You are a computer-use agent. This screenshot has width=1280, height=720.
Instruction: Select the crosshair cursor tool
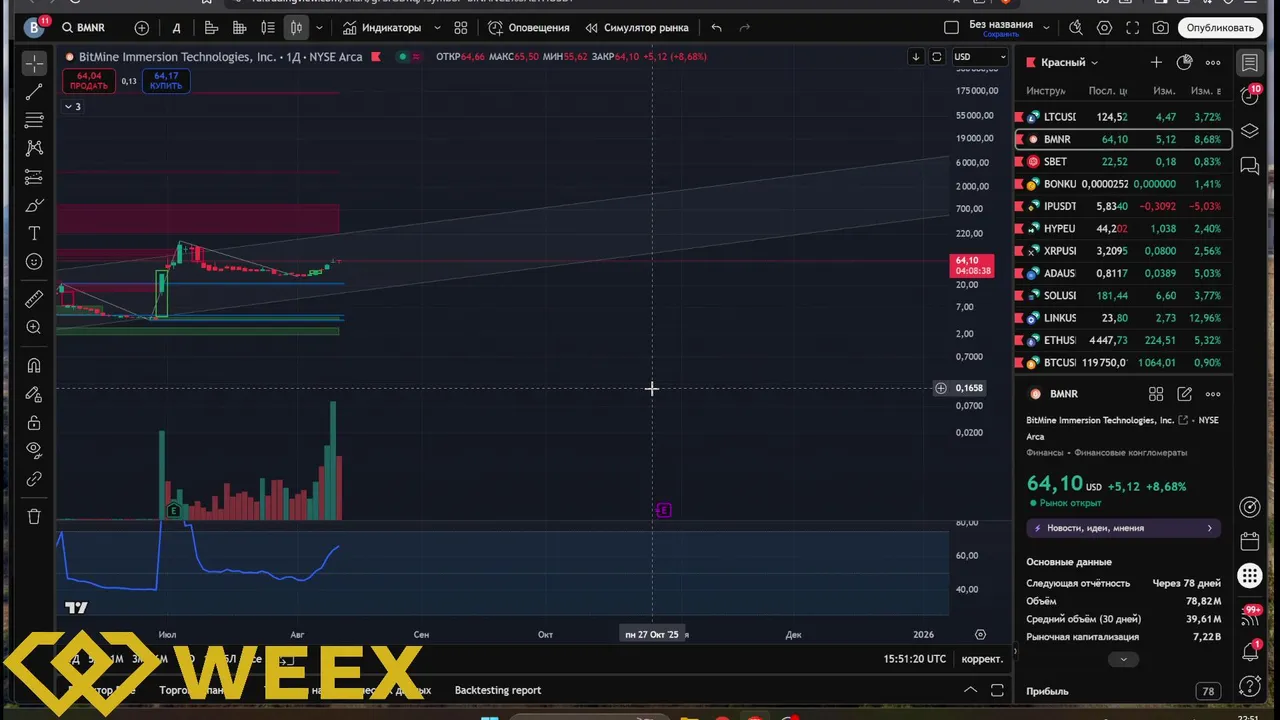tap(34, 64)
